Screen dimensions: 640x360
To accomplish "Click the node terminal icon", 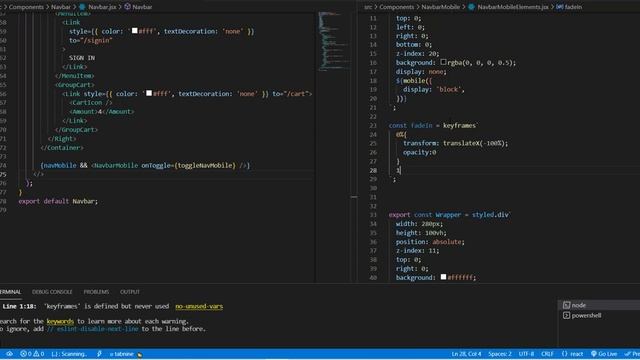I will (x=566, y=305).
